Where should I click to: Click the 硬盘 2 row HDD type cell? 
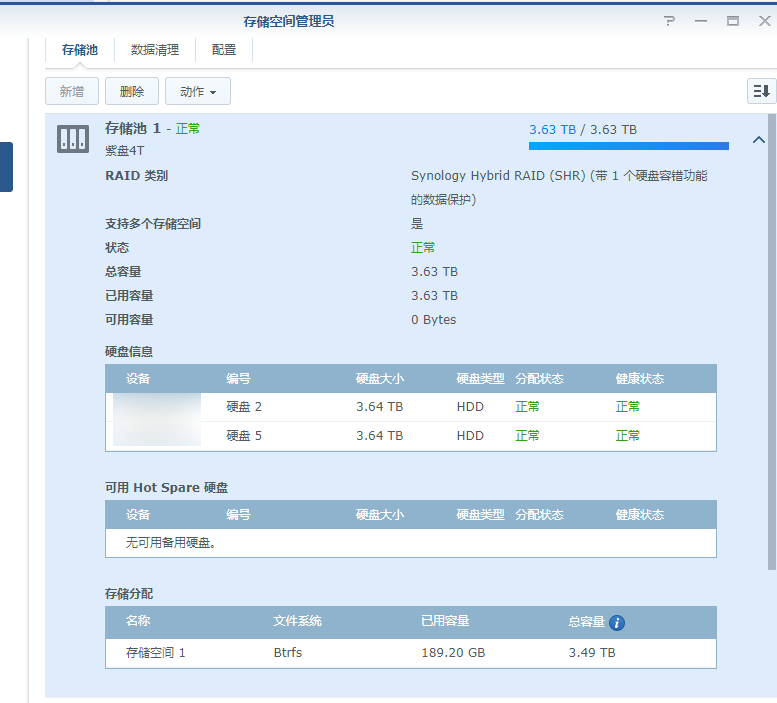tap(470, 407)
